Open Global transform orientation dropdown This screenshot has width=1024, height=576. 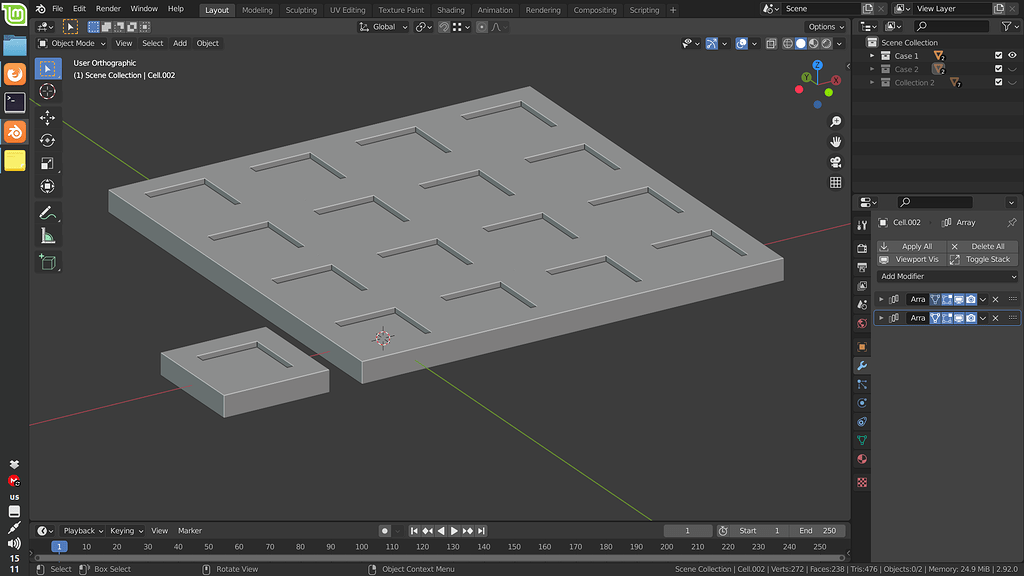tap(383, 27)
